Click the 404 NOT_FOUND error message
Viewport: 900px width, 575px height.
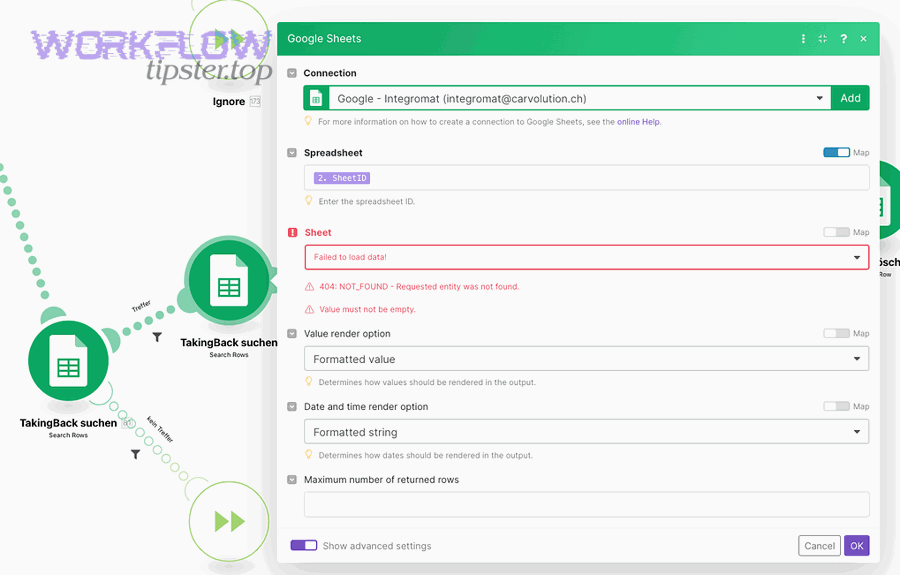pyautogui.click(x=419, y=286)
